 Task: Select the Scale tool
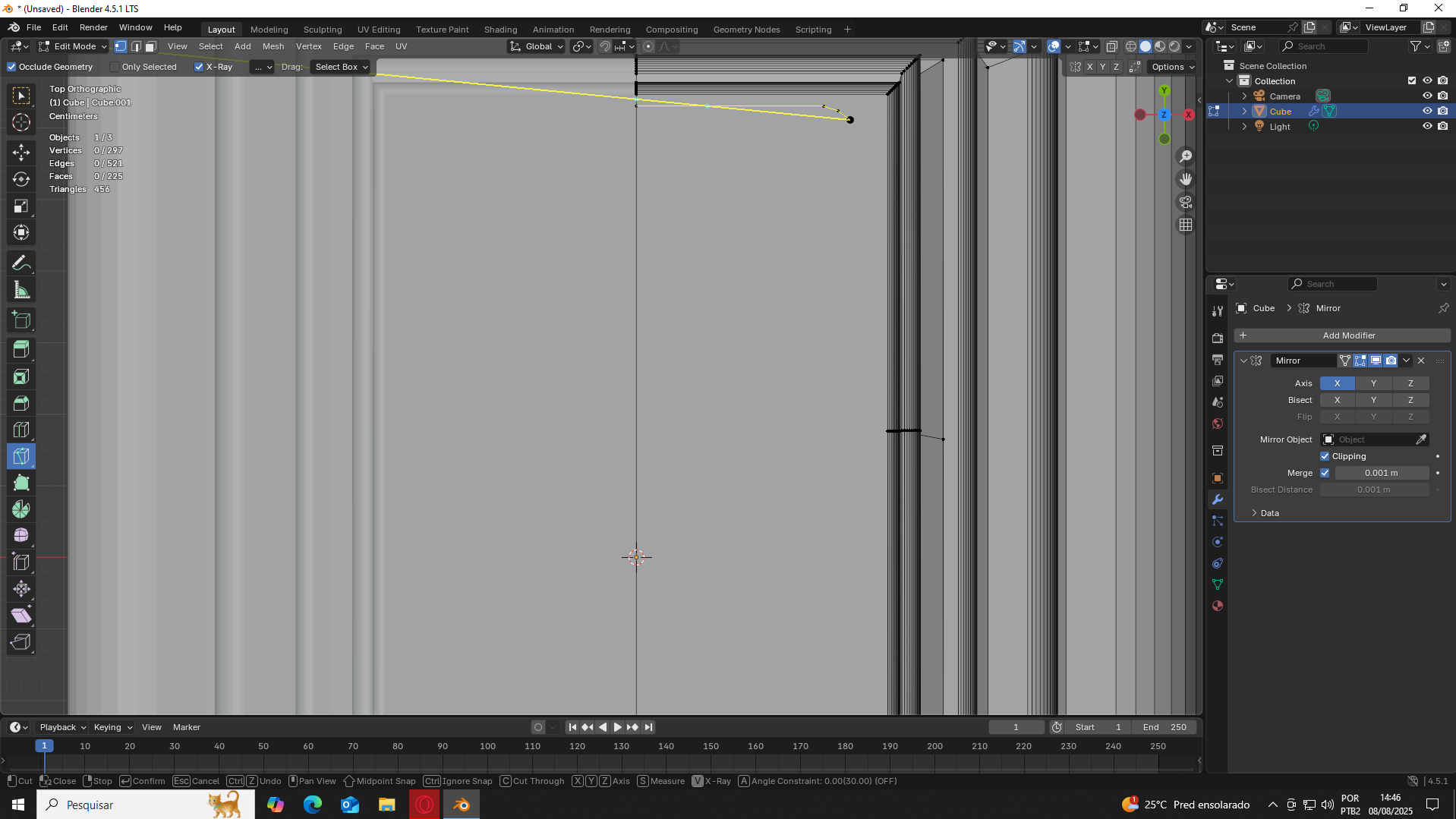(21, 206)
